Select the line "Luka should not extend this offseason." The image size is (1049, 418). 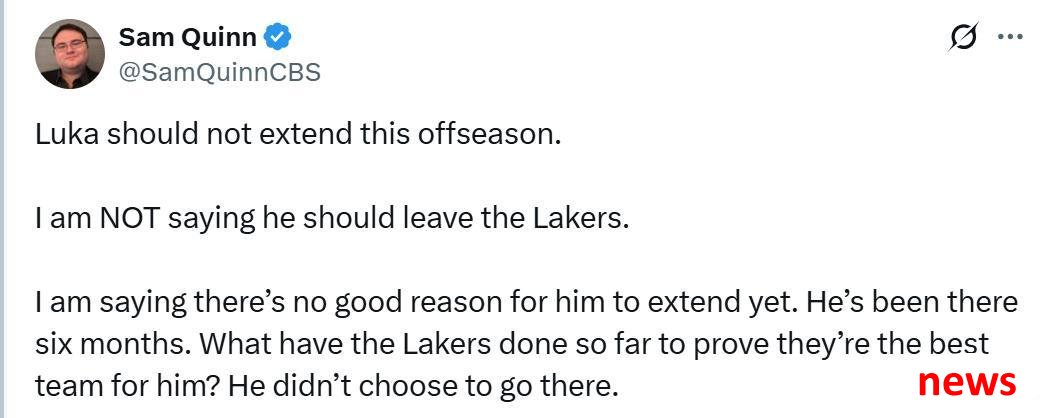[297, 135]
